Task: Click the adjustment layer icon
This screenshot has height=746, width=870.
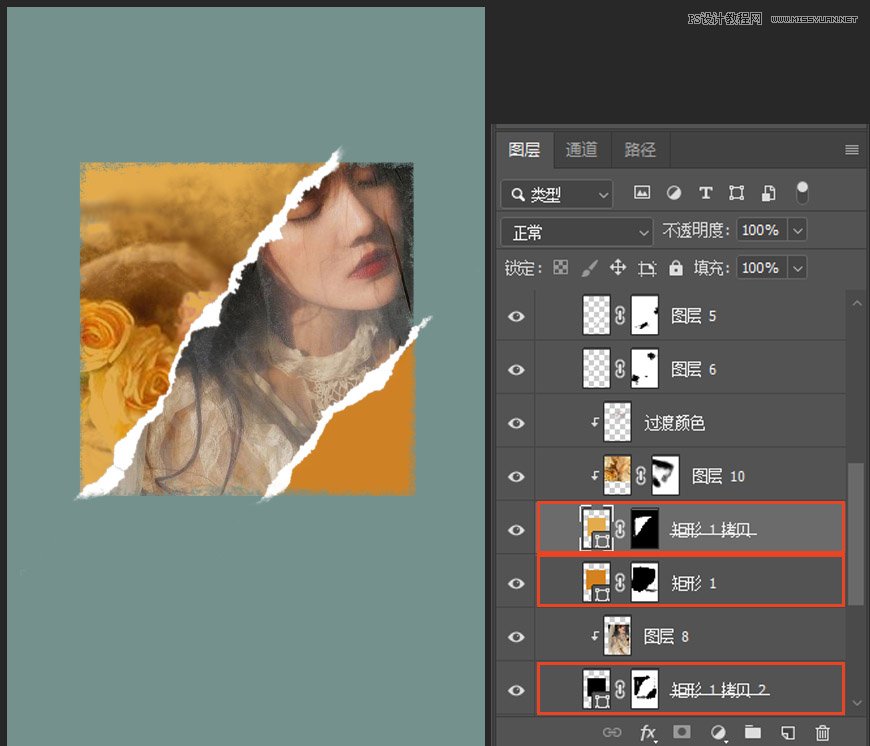Action: [719, 732]
